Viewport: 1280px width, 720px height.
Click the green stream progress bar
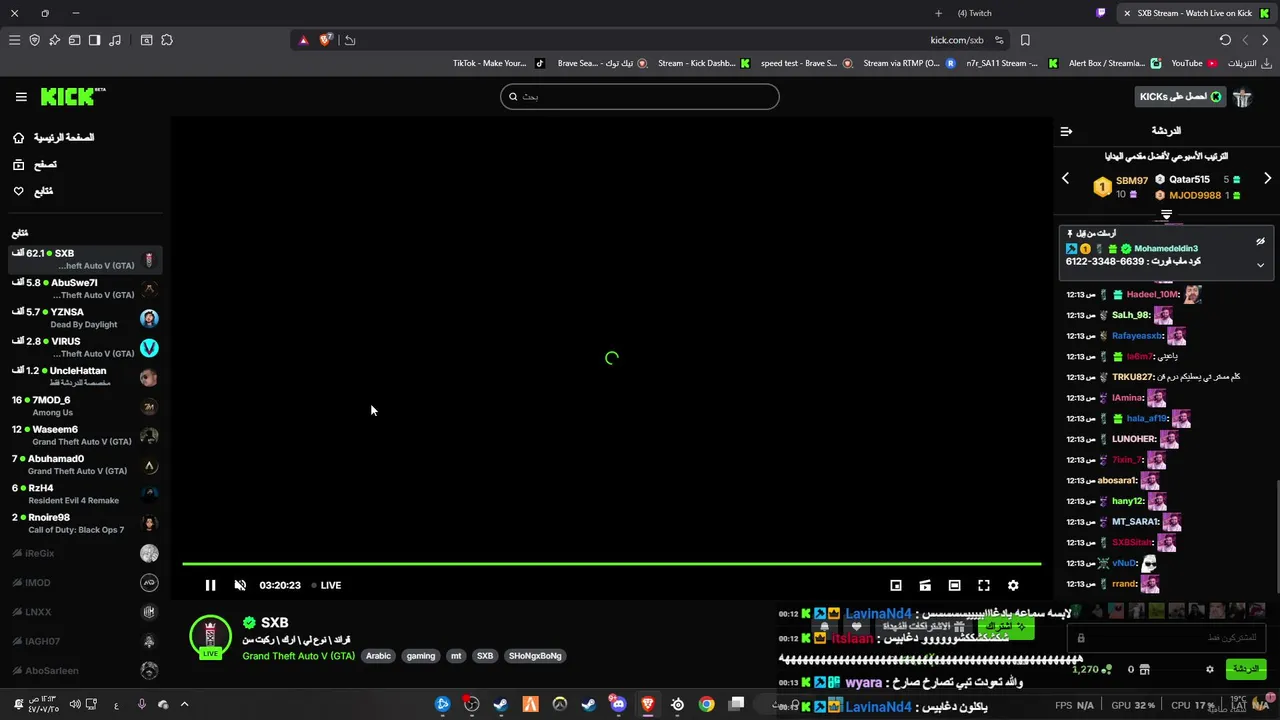click(x=611, y=564)
